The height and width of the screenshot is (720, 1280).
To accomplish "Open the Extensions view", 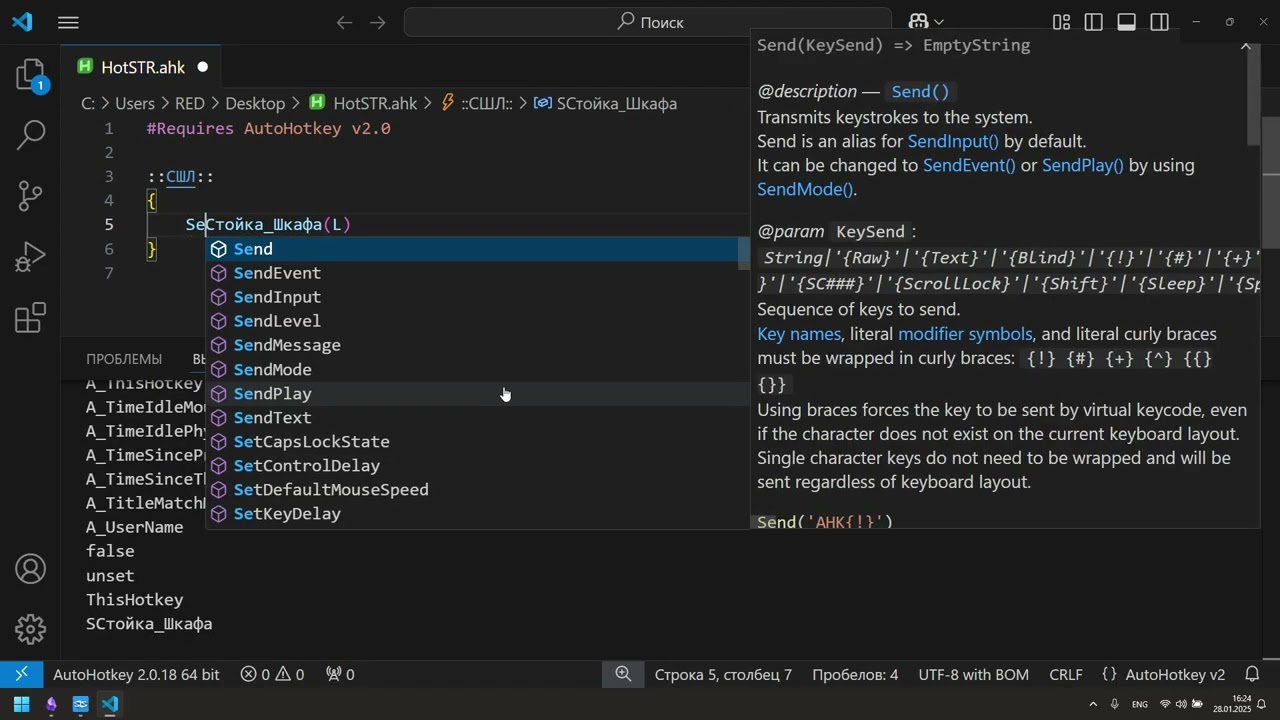I will pos(31,318).
